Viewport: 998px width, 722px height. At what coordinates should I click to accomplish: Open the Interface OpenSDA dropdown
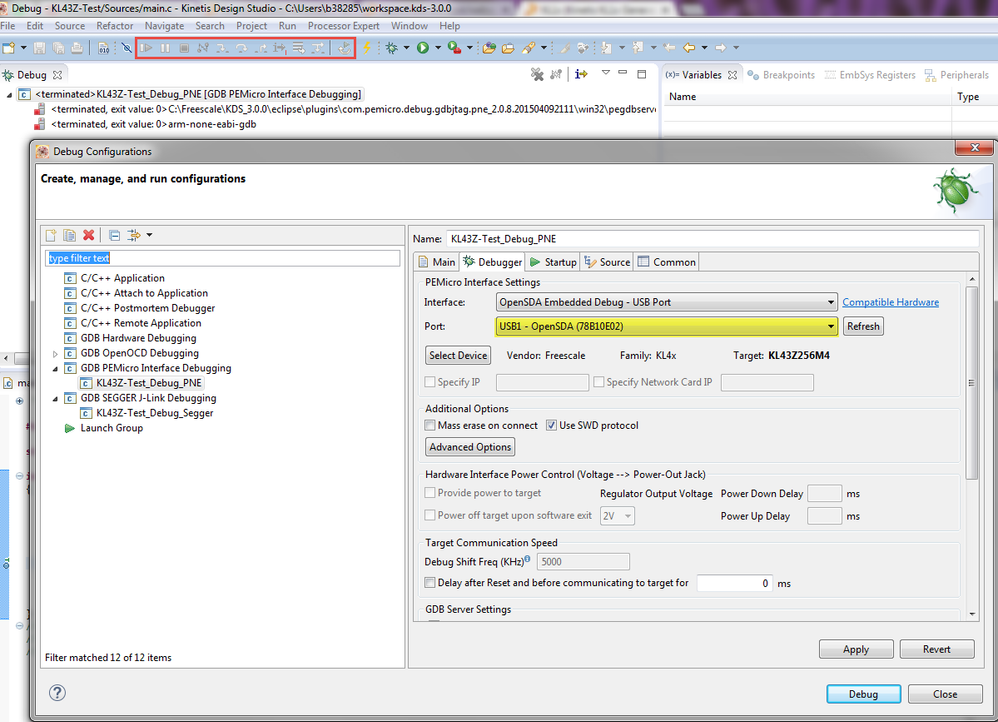666,302
